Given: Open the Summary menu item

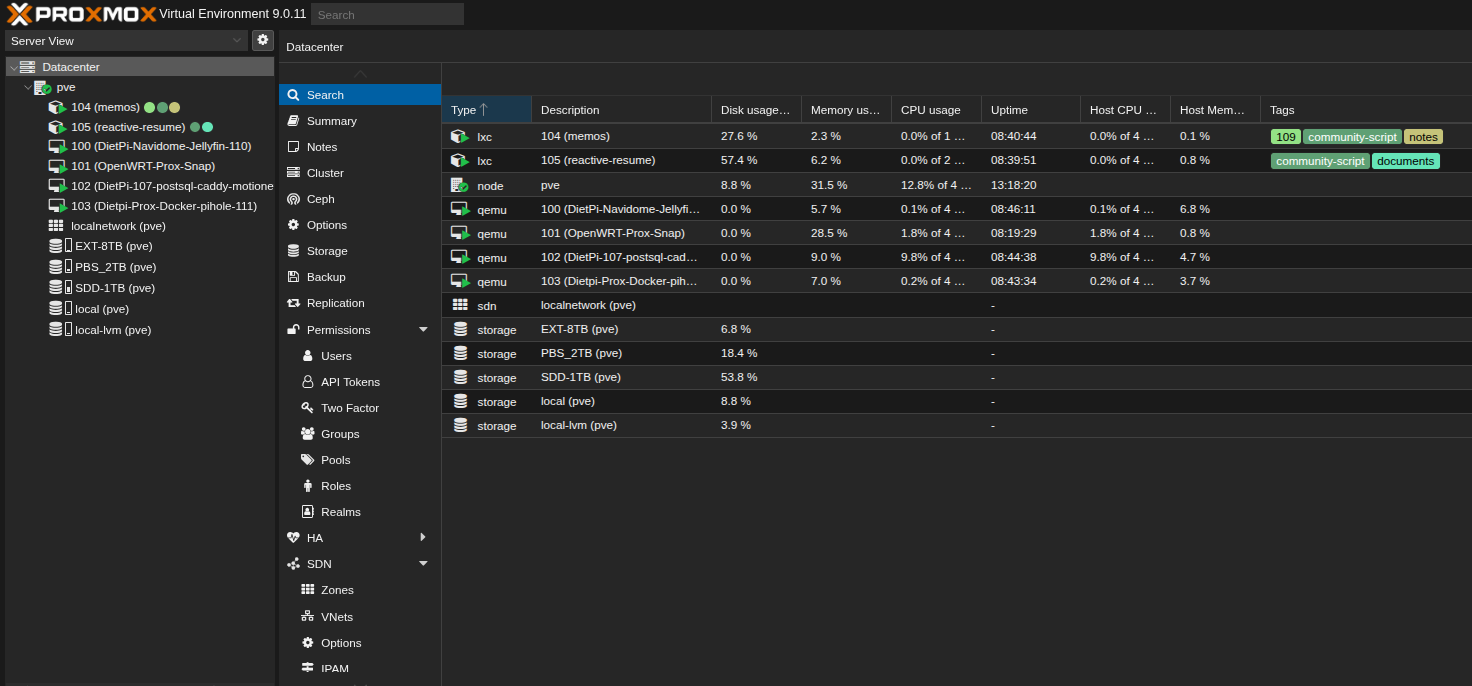Looking at the screenshot, I should (331, 121).
